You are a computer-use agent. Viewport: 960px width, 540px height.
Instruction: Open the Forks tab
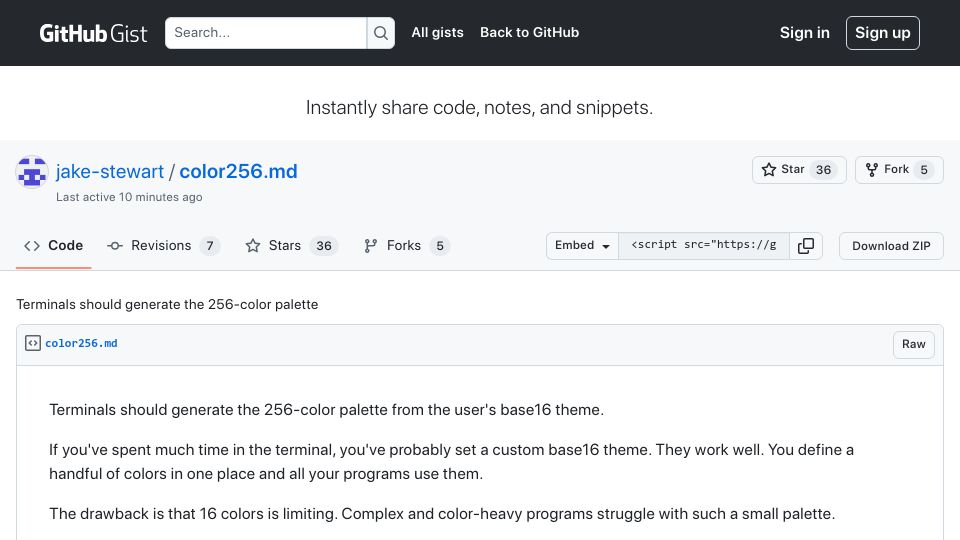[406, 246]
